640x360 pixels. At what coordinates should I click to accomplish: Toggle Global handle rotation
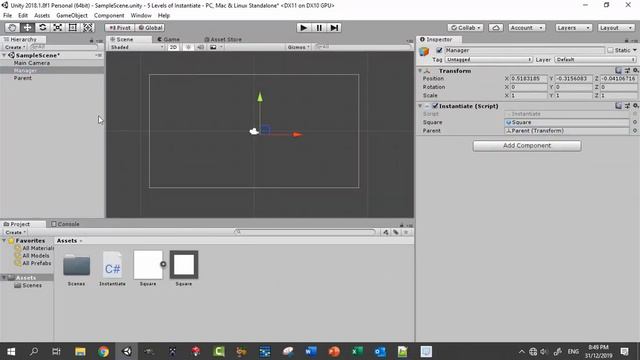pyautogui.click(x=150, y=27)
